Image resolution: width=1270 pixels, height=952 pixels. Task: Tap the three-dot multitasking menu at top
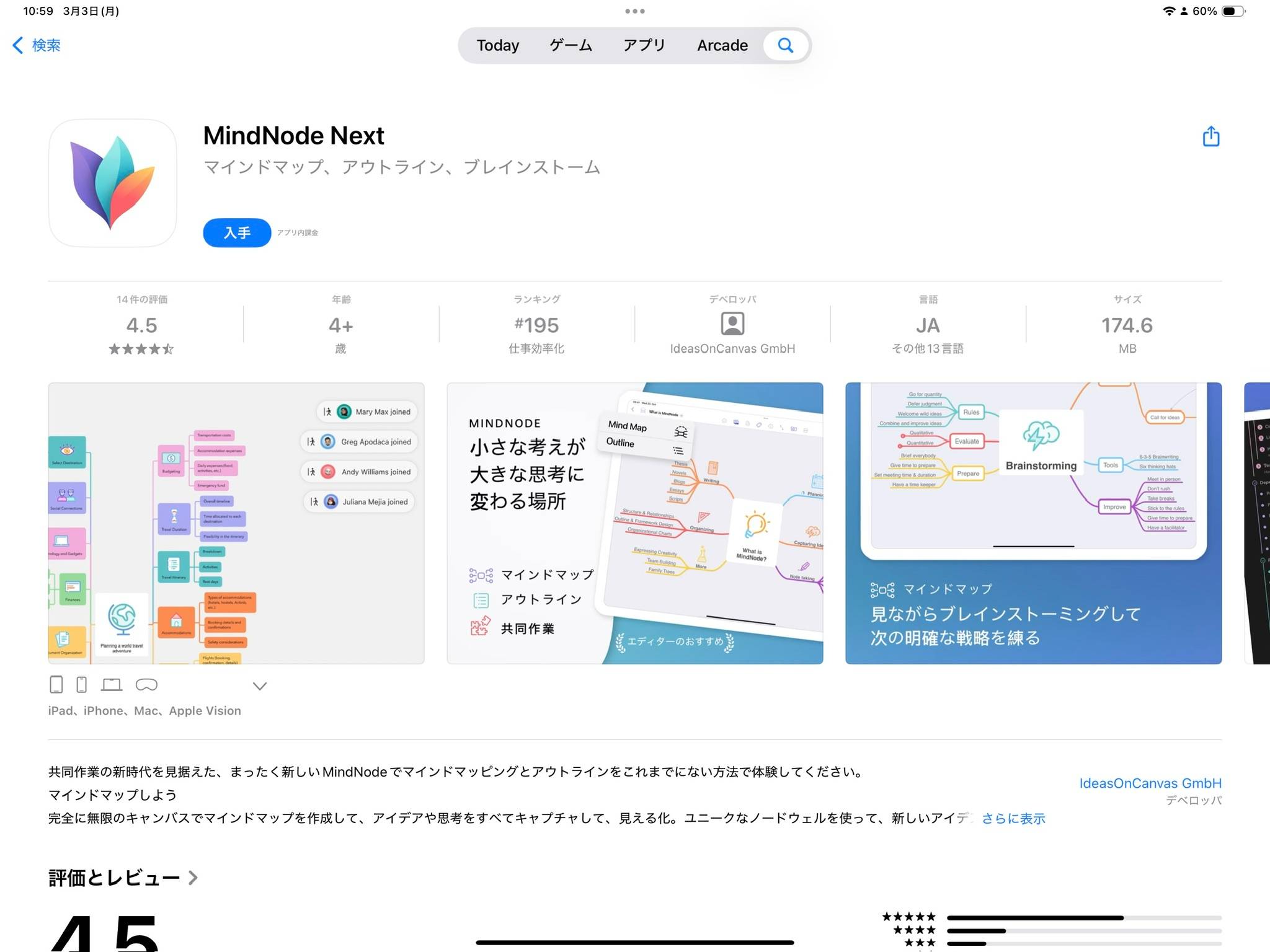coord(635,11)
